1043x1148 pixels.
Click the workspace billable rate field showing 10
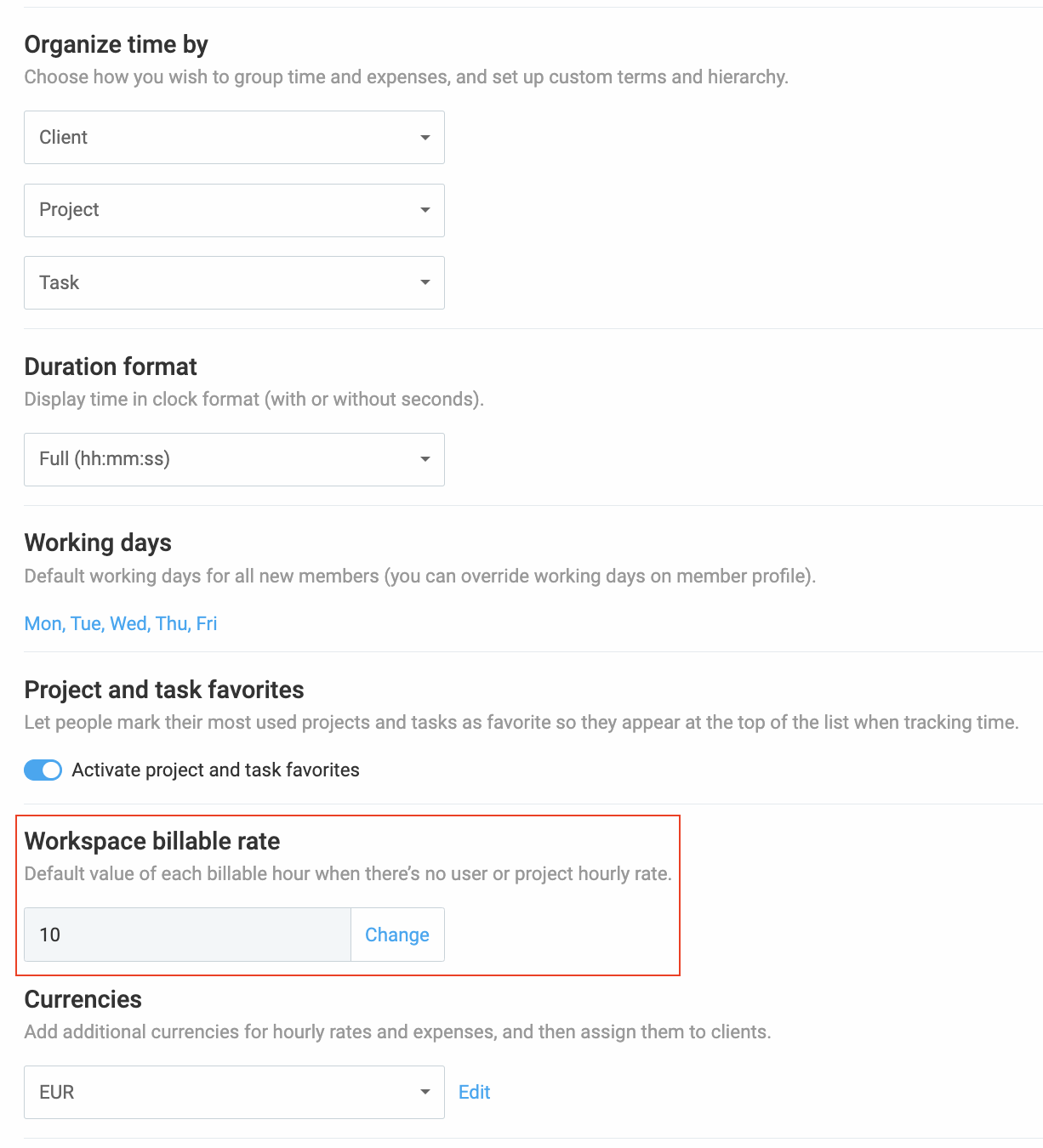[x=187, y=935]
